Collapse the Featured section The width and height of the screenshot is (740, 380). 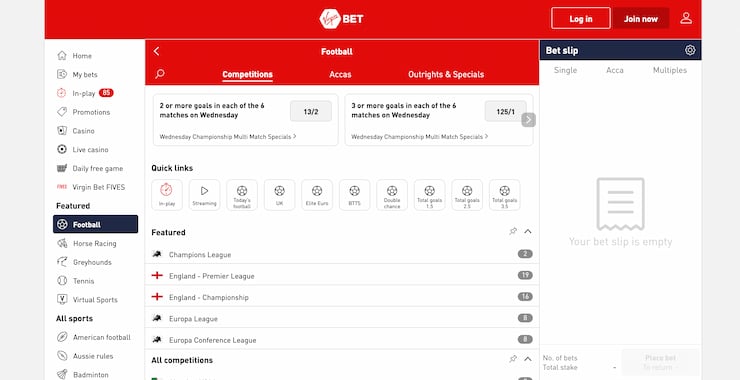(x=528, y=231)
